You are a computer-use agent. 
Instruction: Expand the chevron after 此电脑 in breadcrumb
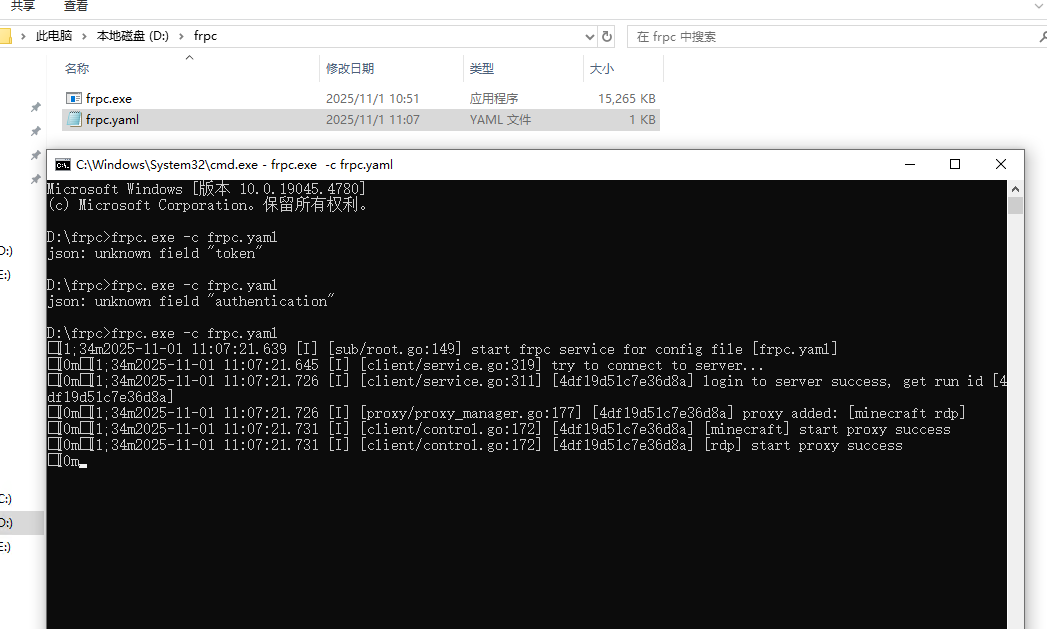point(85,36)
